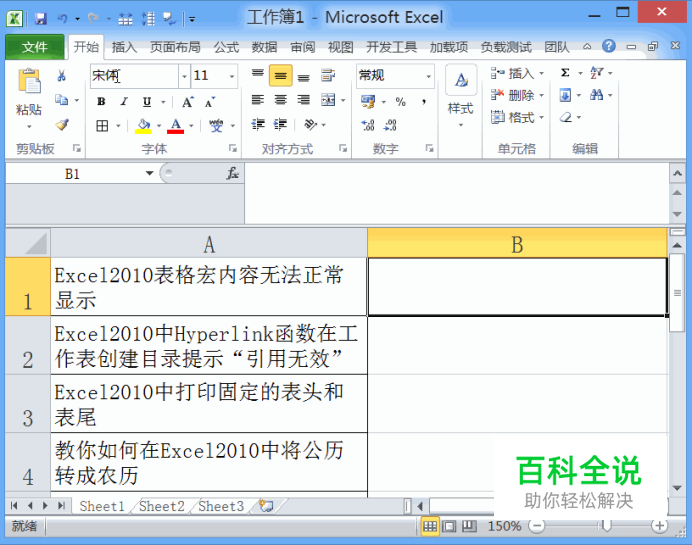Click the Find binoculars icon

(596, 95)
